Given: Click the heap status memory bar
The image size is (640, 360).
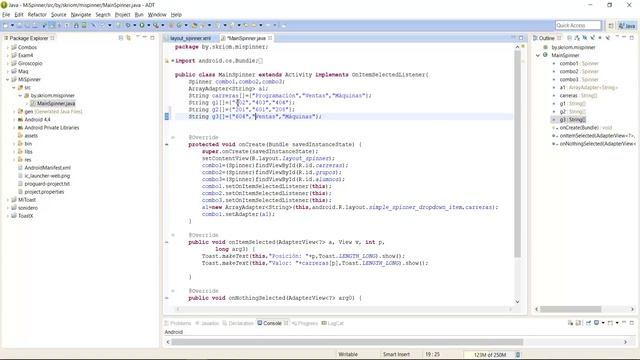Looking at the screenshot, I should tap(489, 355).
